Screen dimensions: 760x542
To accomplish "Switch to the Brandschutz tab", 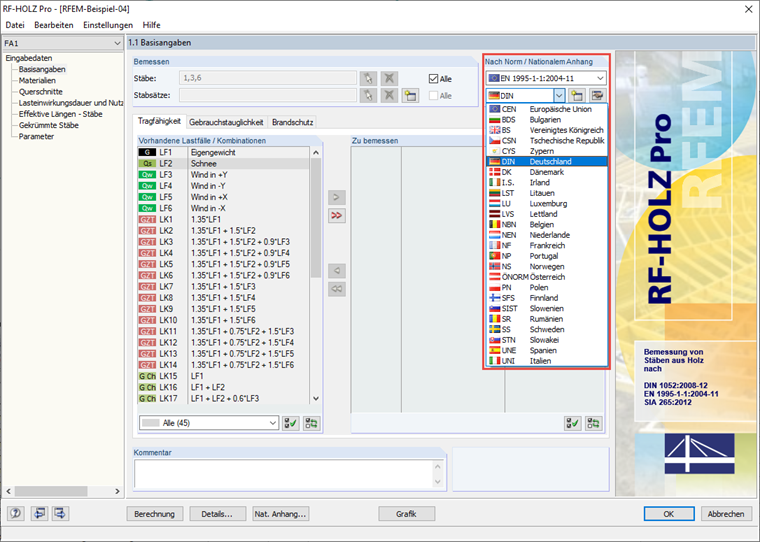I will [x=292, y=122].
